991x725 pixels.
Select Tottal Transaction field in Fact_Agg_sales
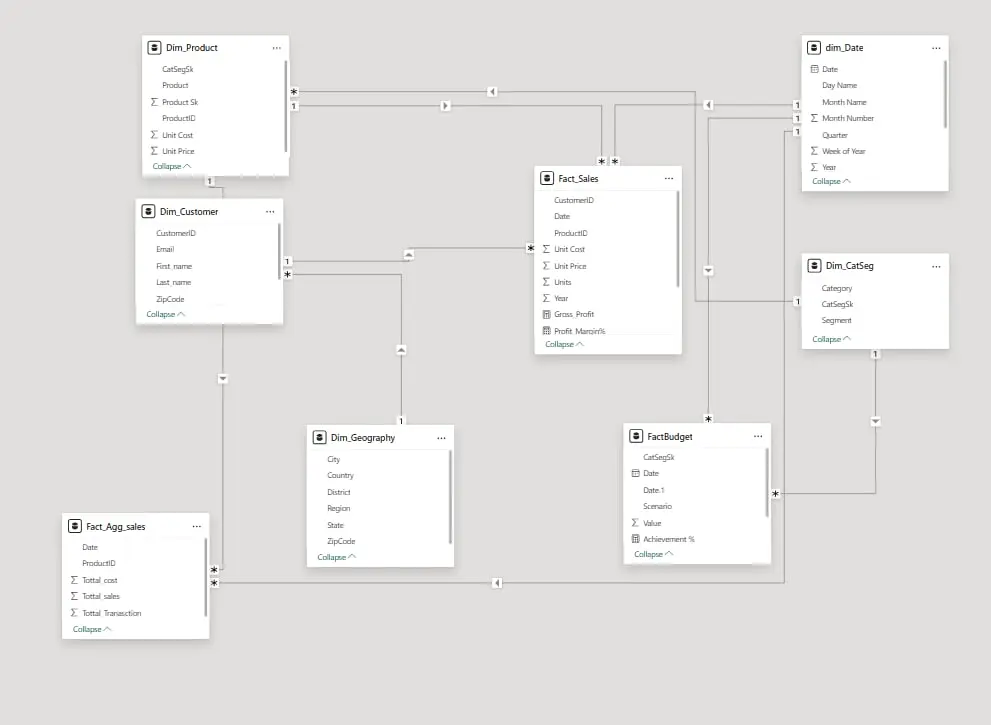112,613
